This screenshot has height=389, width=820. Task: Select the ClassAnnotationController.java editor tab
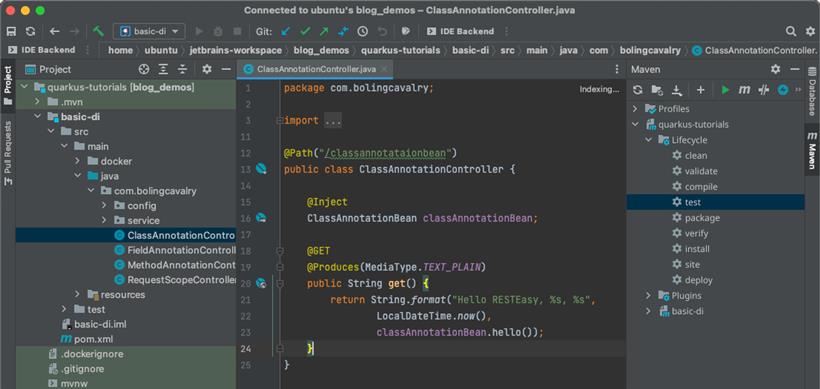314,70
